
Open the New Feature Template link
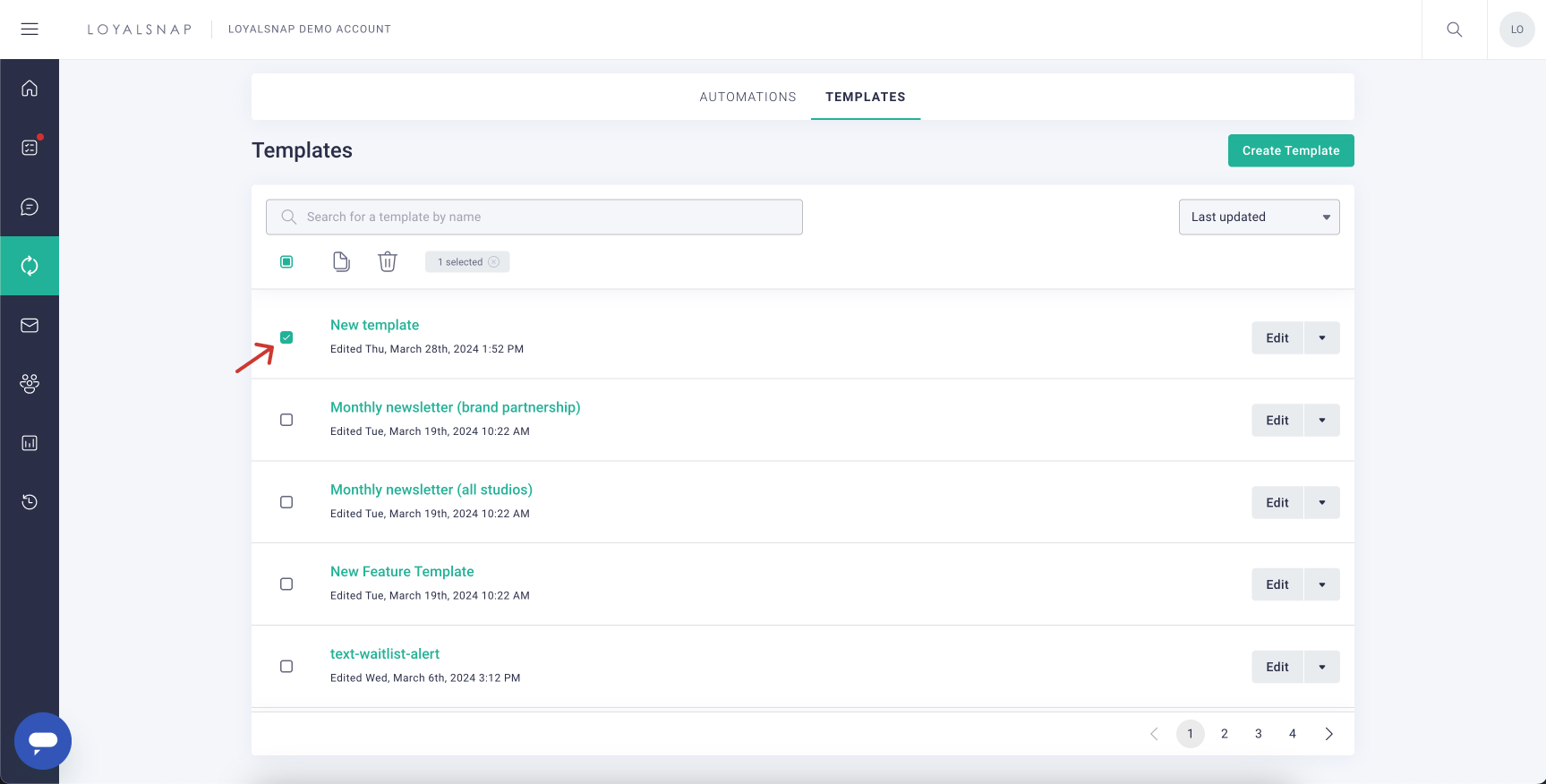[x=402, y=571]
